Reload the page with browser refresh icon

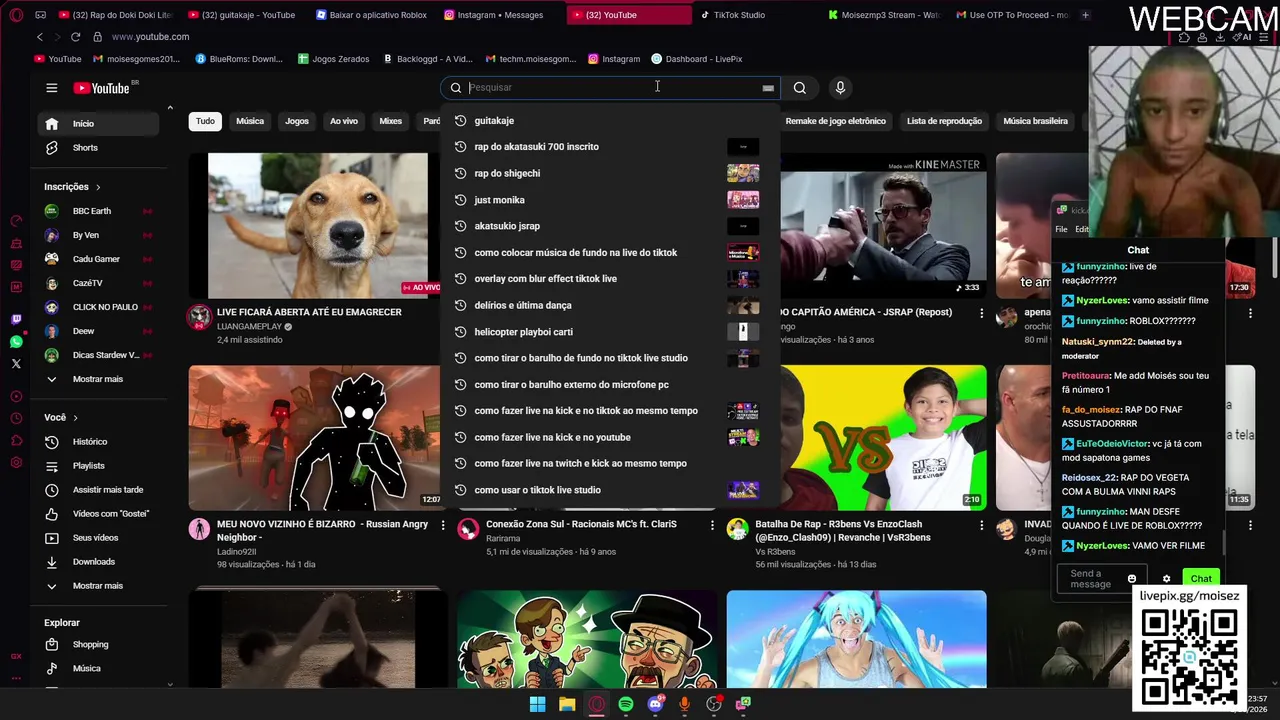75,37
